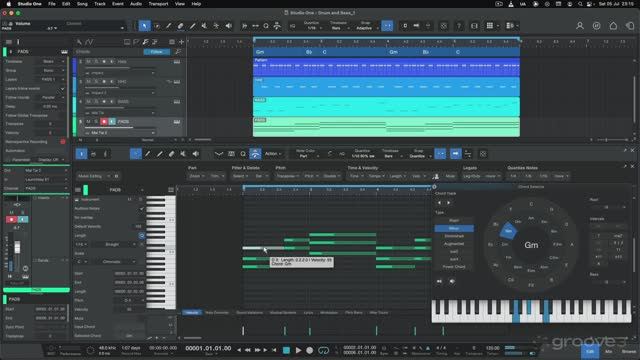The width and height of the screenshot is (640, 360).
Task: Toggle Retrospective Recording indicator in the inspector
Action: [x=63, y=142]
